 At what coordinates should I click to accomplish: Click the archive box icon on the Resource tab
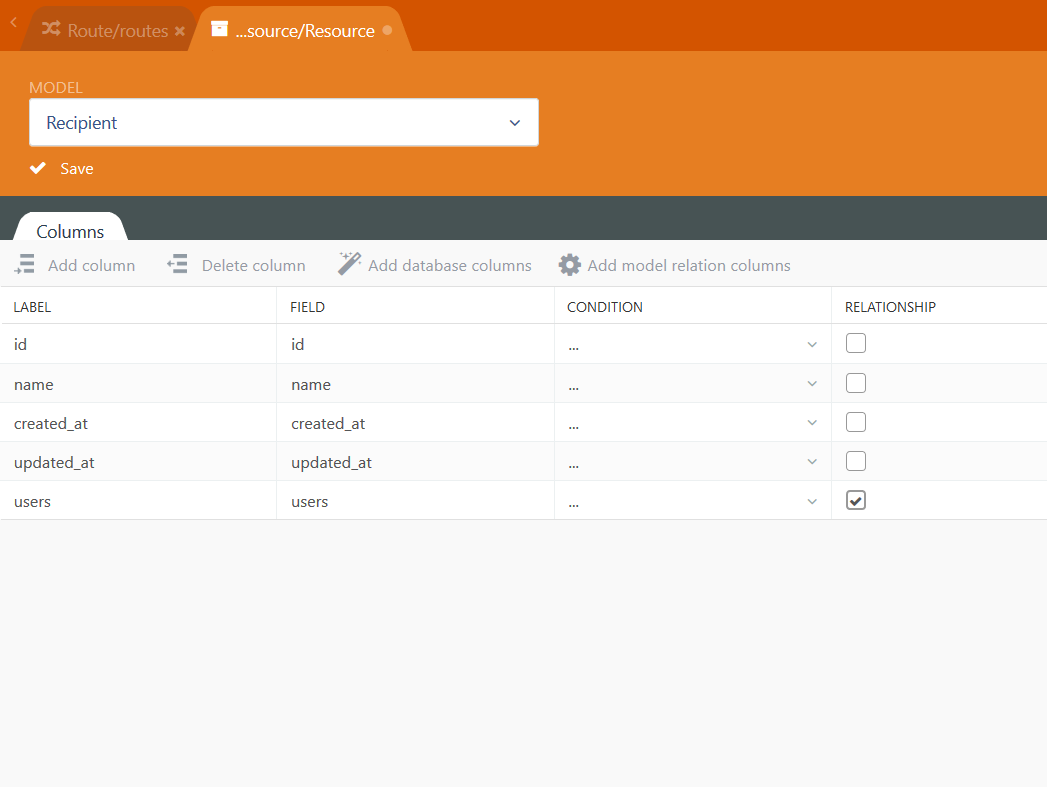[220, 29]
